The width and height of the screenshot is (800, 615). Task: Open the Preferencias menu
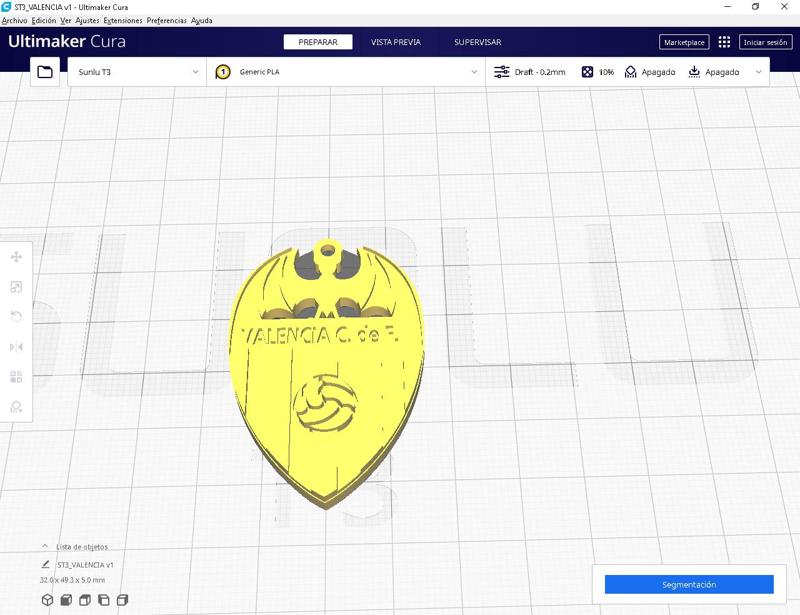[x=167, y=20]
